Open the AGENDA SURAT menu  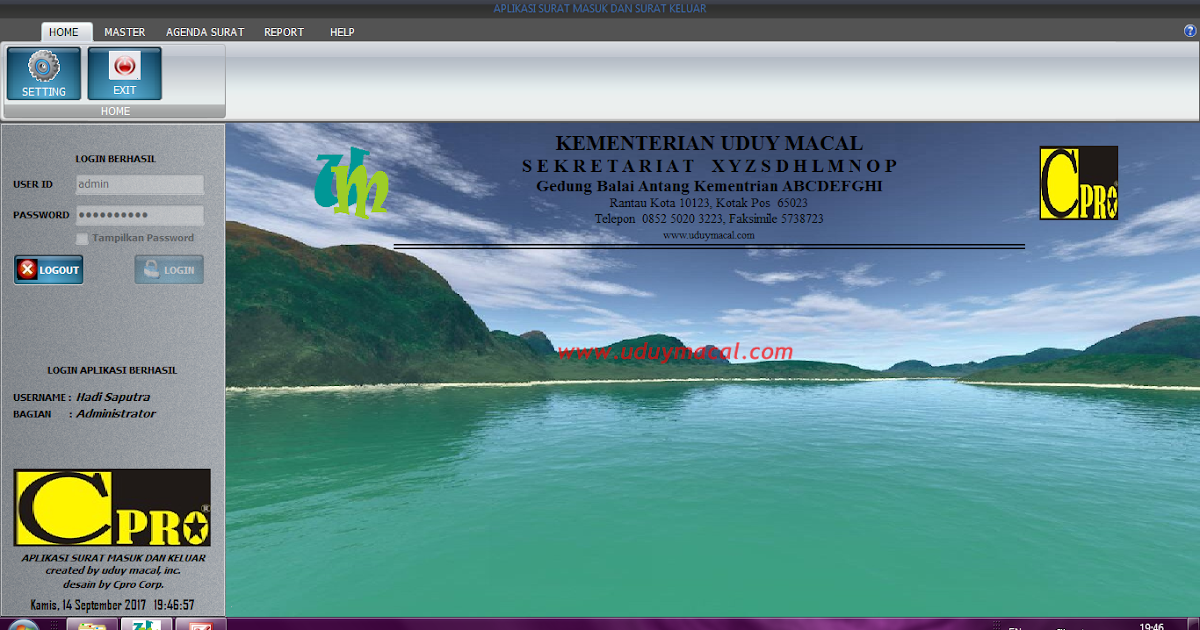pos(204,31)
